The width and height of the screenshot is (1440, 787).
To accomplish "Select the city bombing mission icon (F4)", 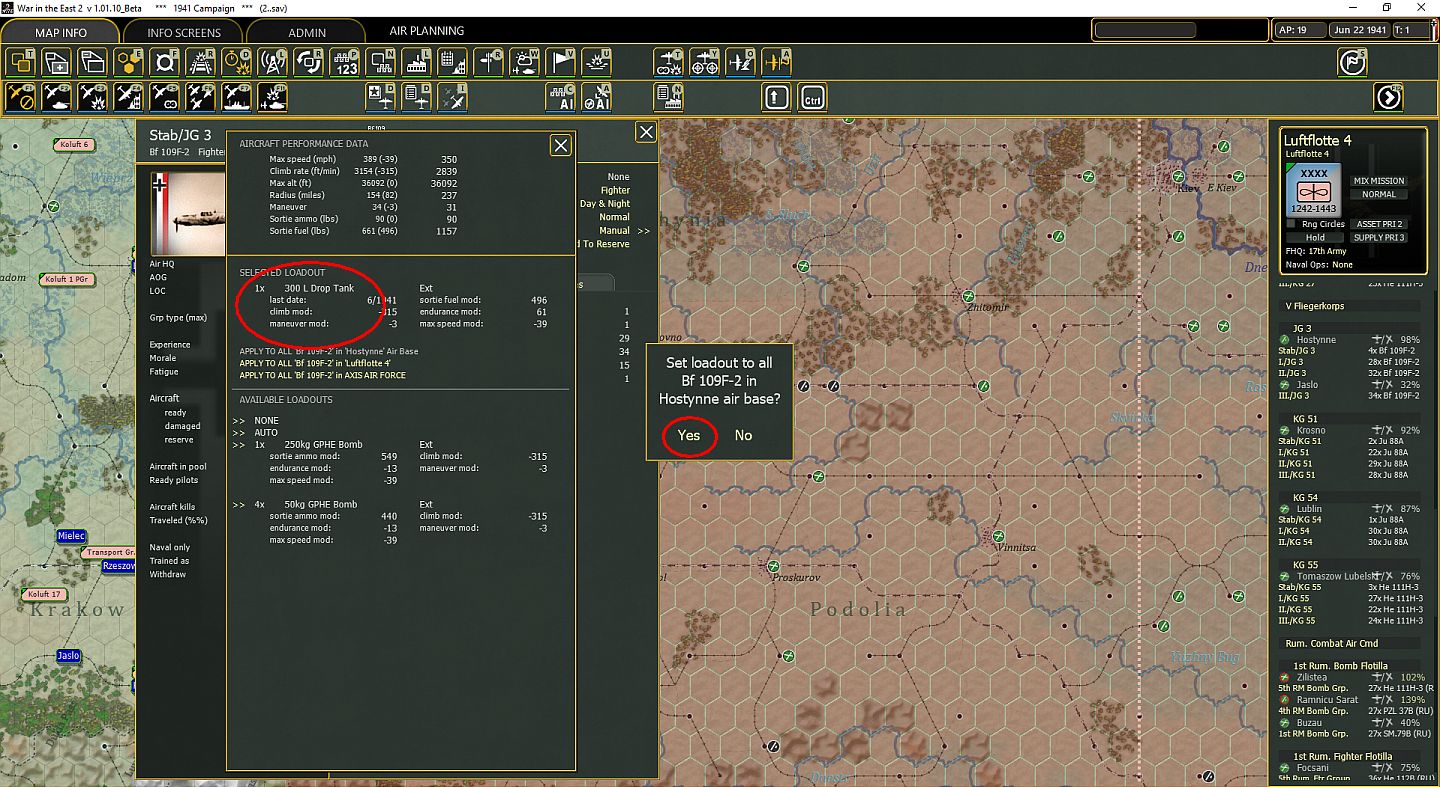I will (129, 97).
